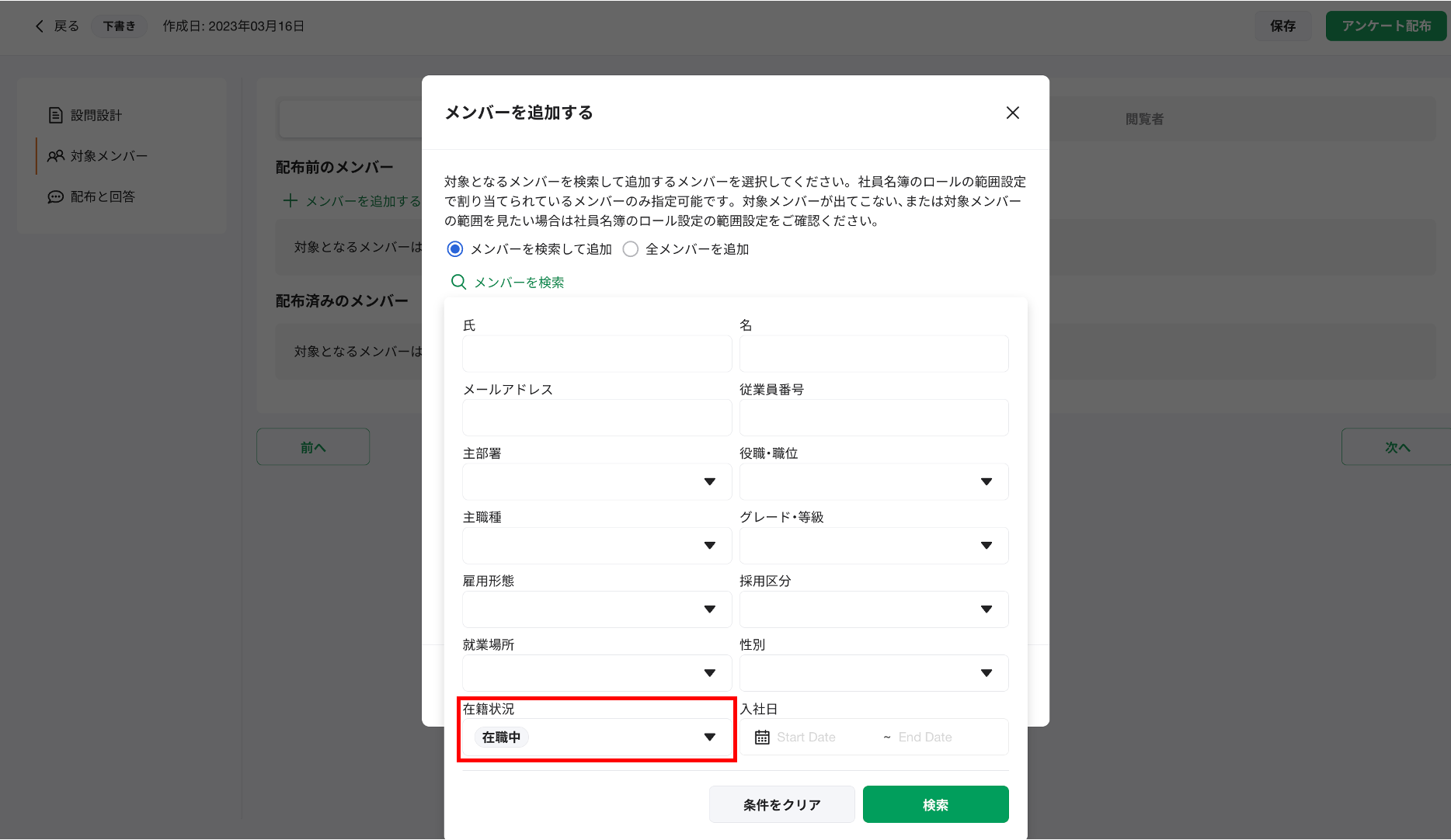The height and width of the screenshot is (840, 1451).
Task: Expand the 役職・職位 dropdown
Action: point(873,482)
